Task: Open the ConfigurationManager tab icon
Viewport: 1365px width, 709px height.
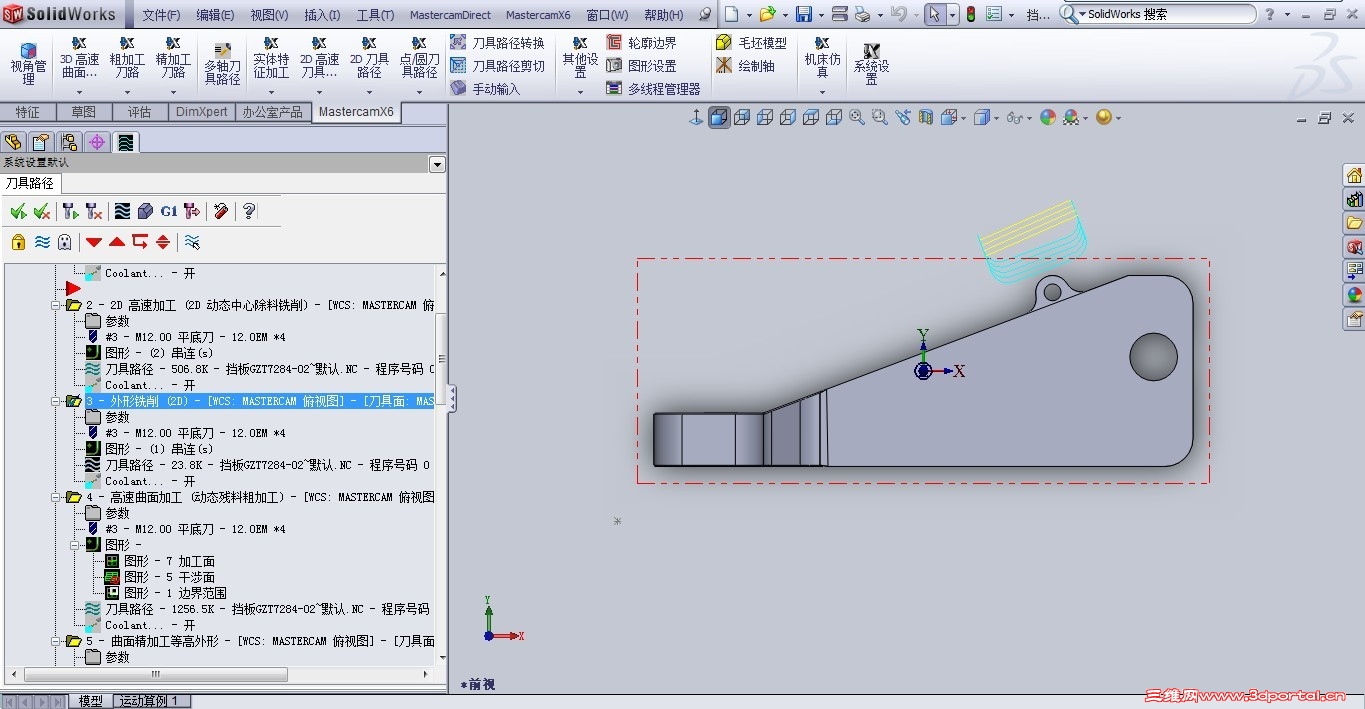Action: (x=69, y=142)
